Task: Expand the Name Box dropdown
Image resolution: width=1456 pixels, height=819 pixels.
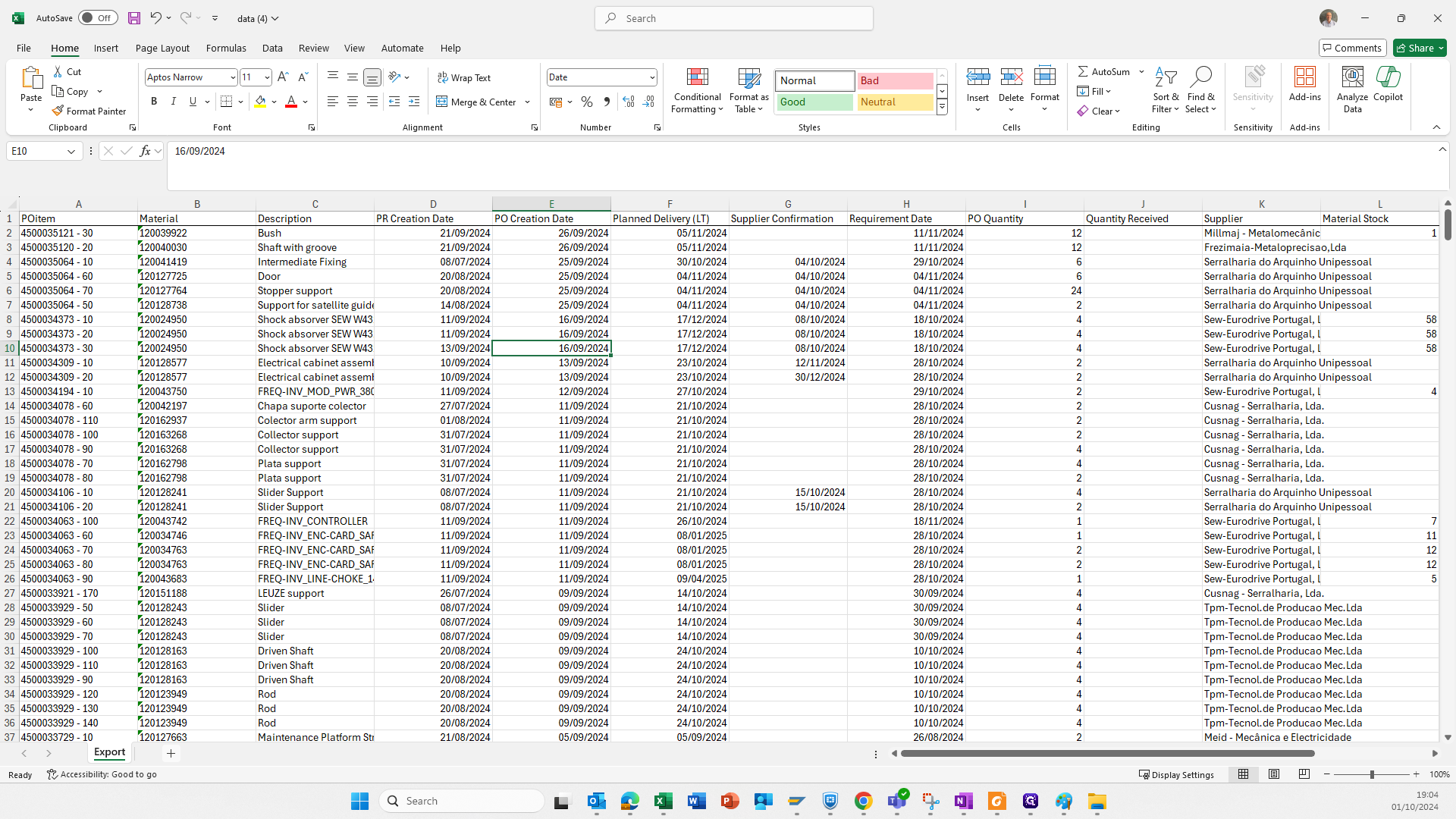Action: pyautogui.click(x=71, y=152)
